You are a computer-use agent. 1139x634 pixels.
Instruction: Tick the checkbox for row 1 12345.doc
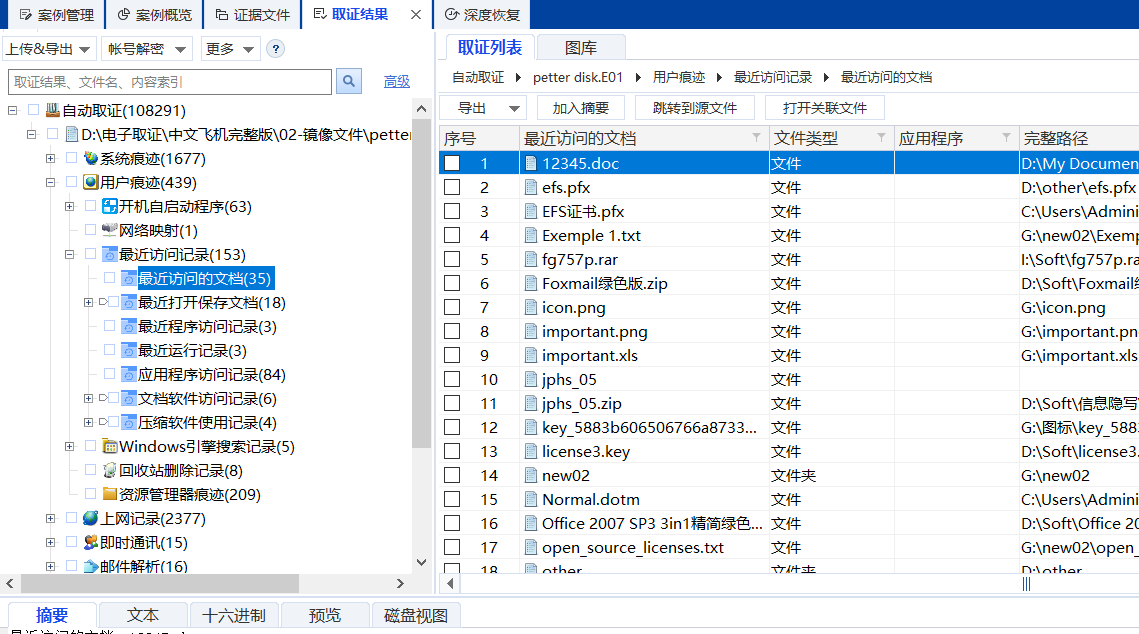(x=452, y=163)
